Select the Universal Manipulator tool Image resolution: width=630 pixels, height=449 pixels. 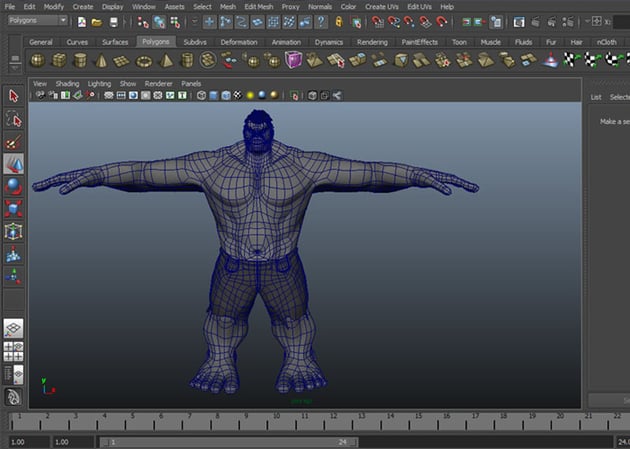[14, 232]
